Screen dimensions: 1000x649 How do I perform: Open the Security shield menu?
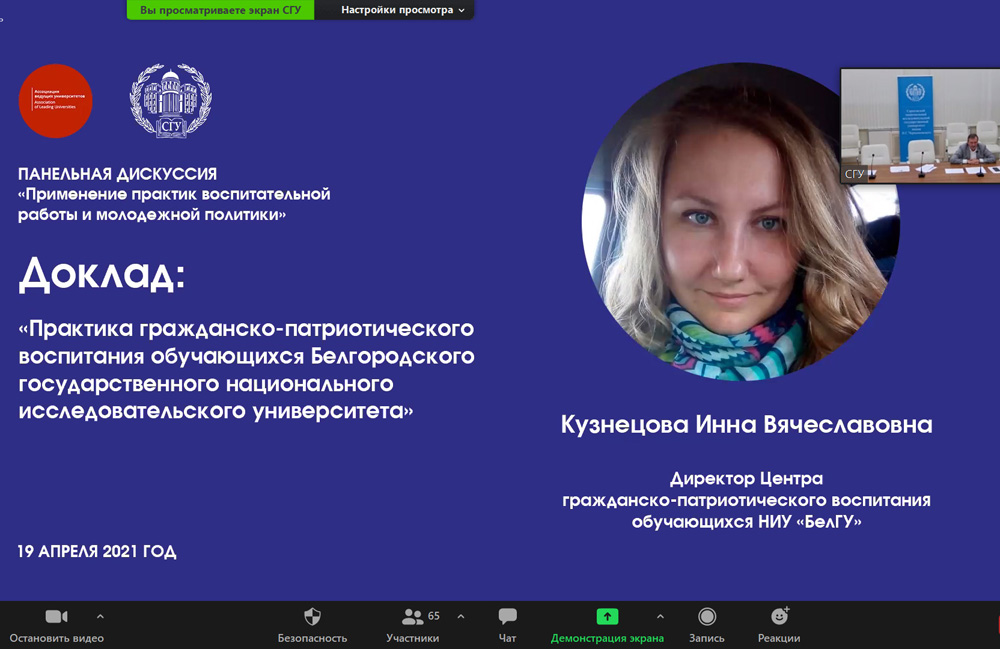coord(312,617)
